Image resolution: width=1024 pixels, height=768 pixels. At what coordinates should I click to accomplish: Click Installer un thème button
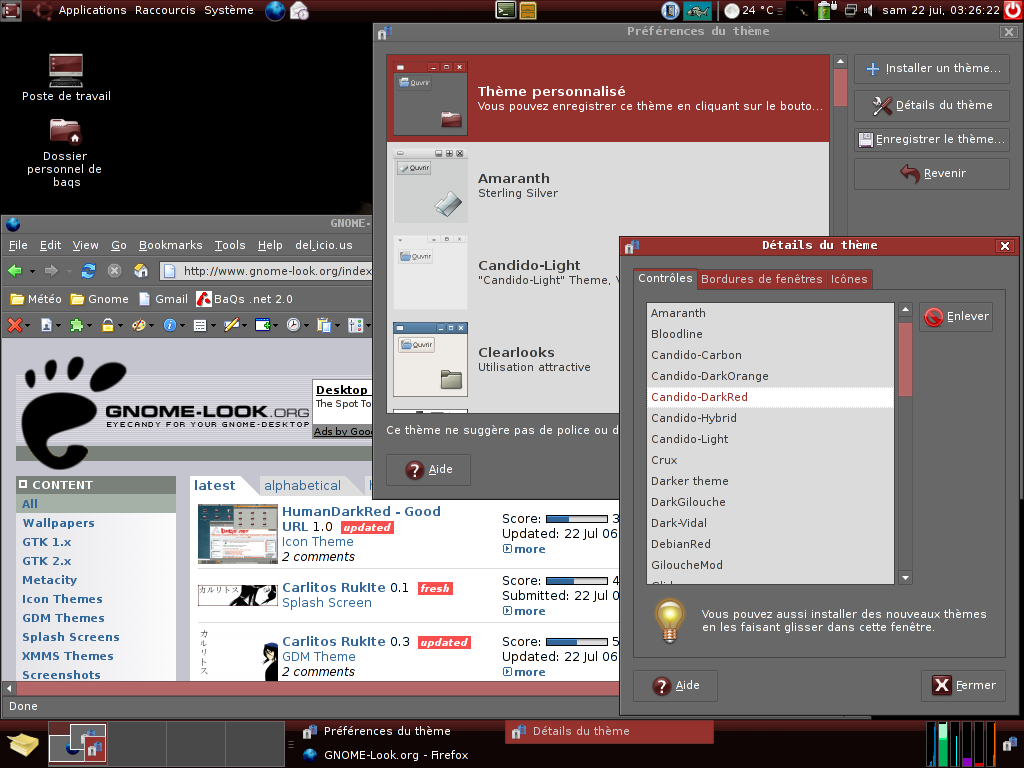coord(932,69)
